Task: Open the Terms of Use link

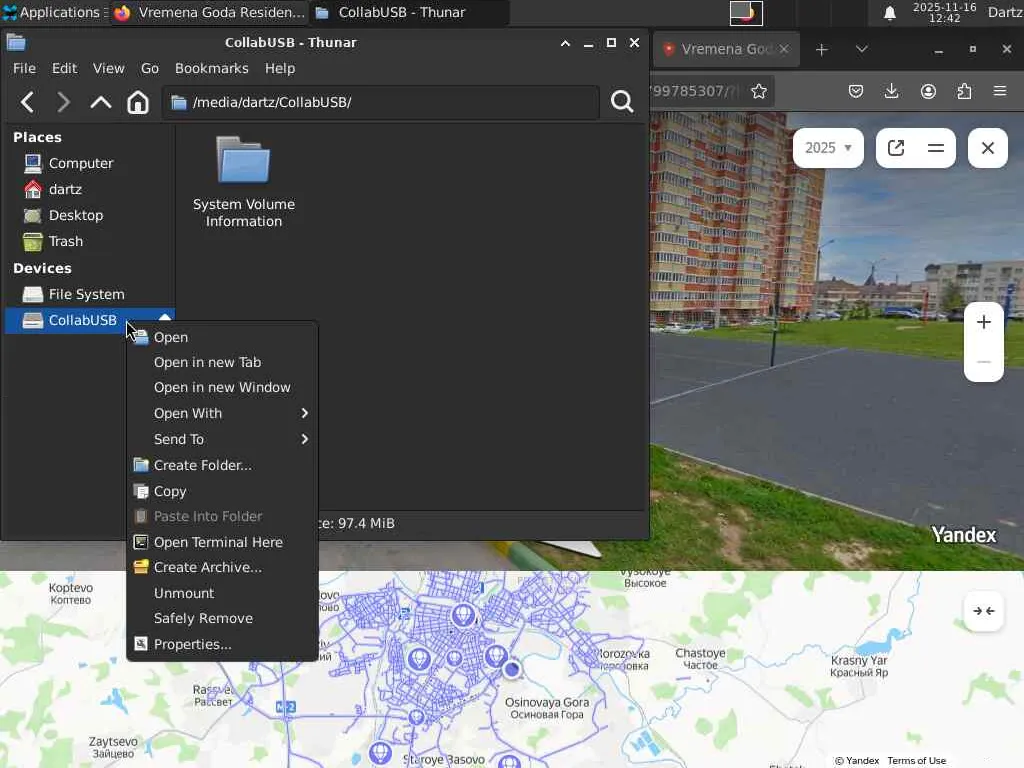Action: [x=916, y=761]
